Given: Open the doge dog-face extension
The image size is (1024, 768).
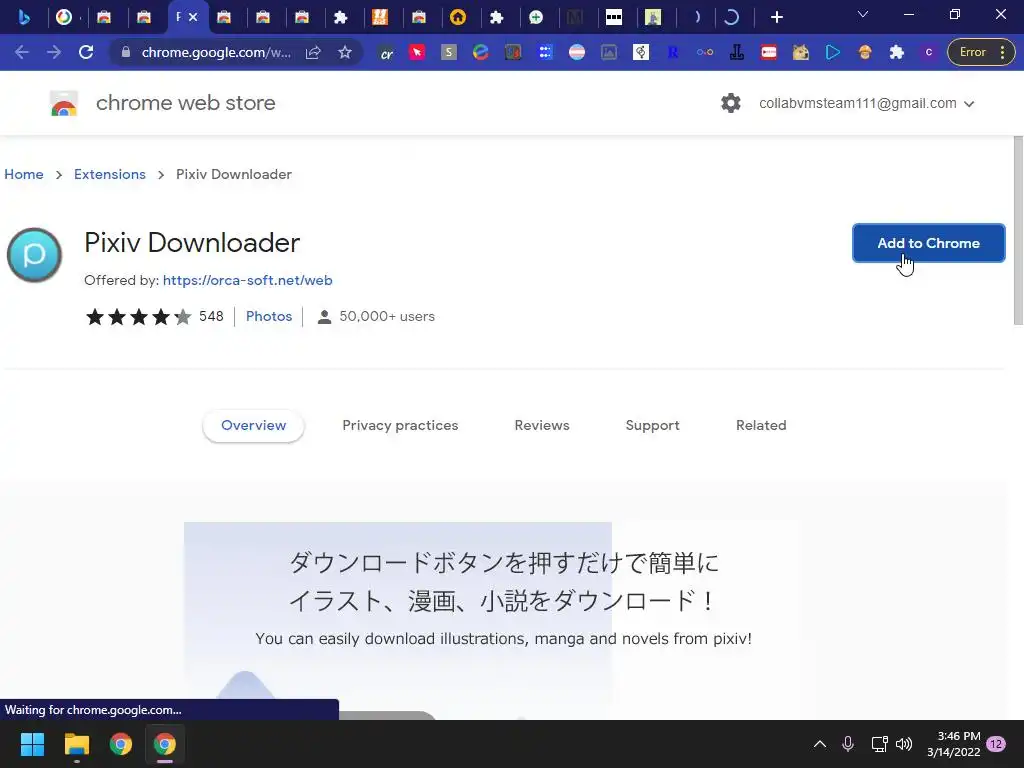Looking at the screenshot, I should 801,52.
